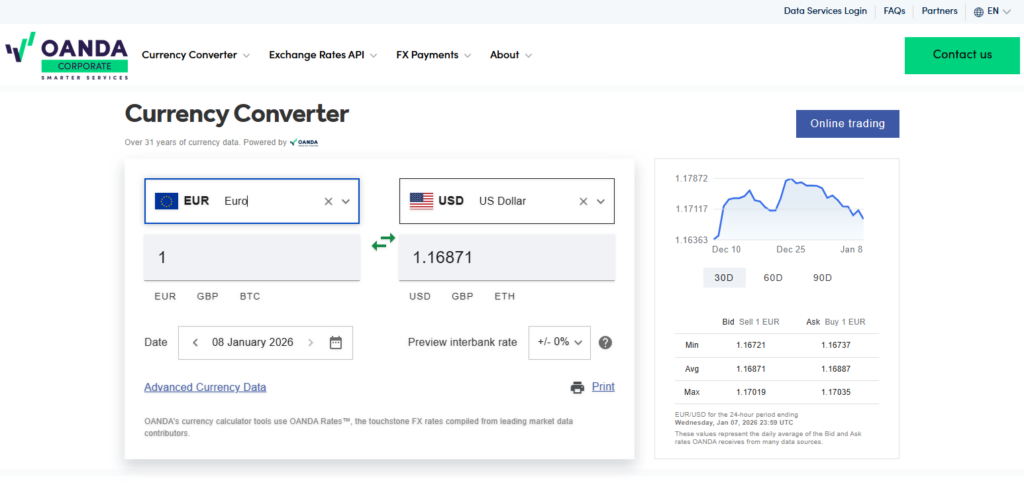The width and height of the screenshot is (1024, 485).
Task: Click the EU flag icon
Action: point(167,201)
